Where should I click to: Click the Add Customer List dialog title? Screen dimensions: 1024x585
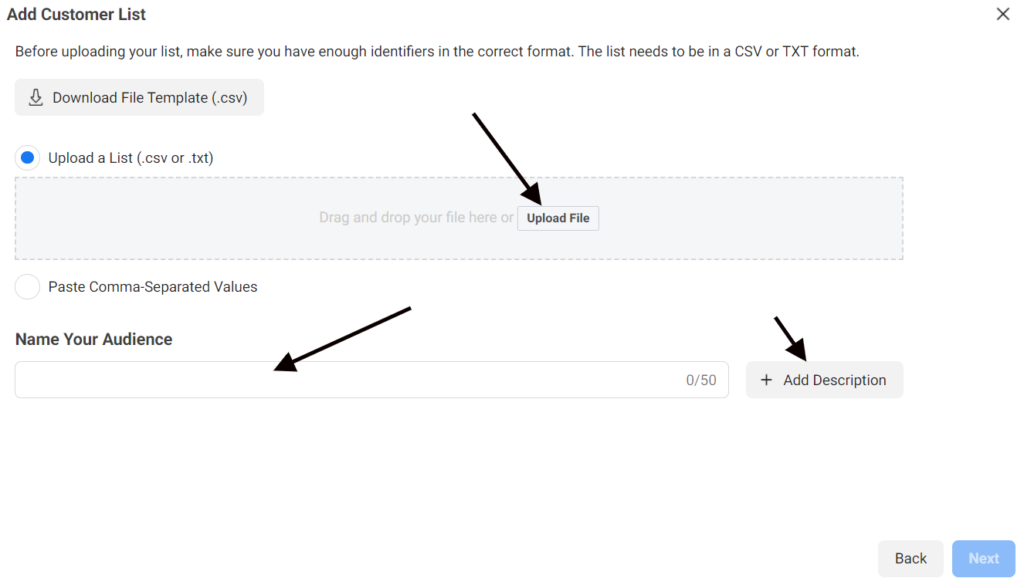[x=76, y=14]
